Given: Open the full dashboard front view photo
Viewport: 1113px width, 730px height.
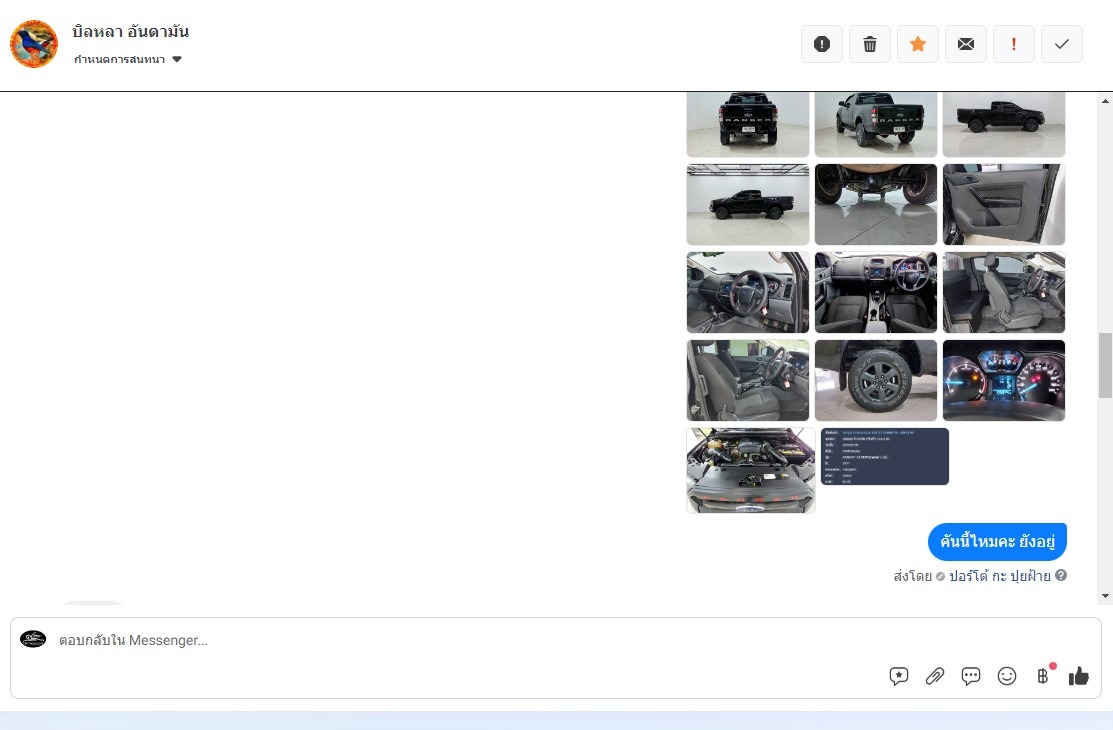Looking at the screenshot, I should [876, 293].
